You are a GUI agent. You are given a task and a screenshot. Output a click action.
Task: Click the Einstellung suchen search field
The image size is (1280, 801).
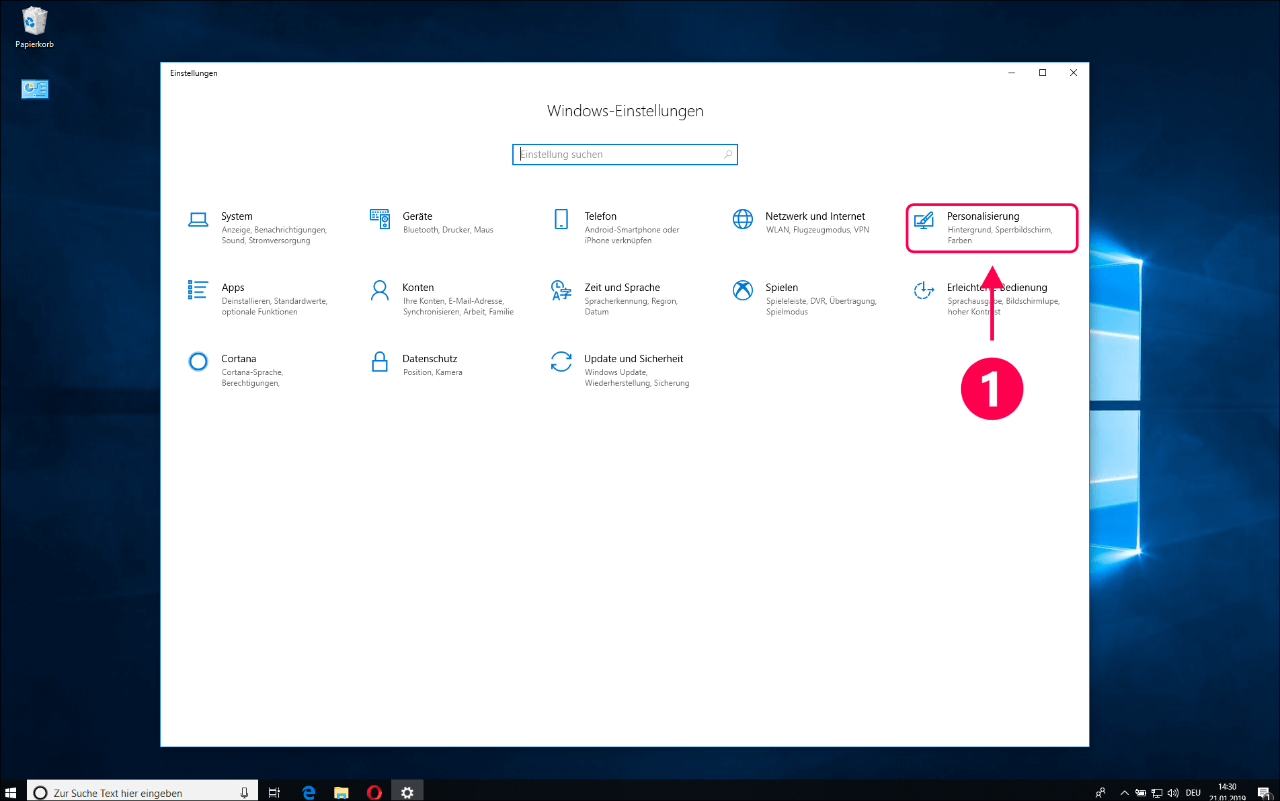(625, 155)
